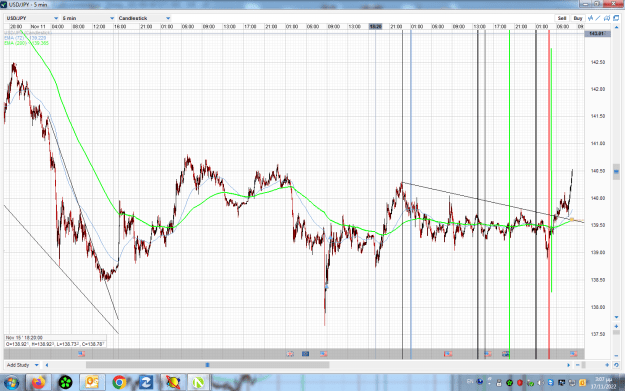Click the EU flag economic event marker
625x391 pixels.
click(x=305, y=354)
